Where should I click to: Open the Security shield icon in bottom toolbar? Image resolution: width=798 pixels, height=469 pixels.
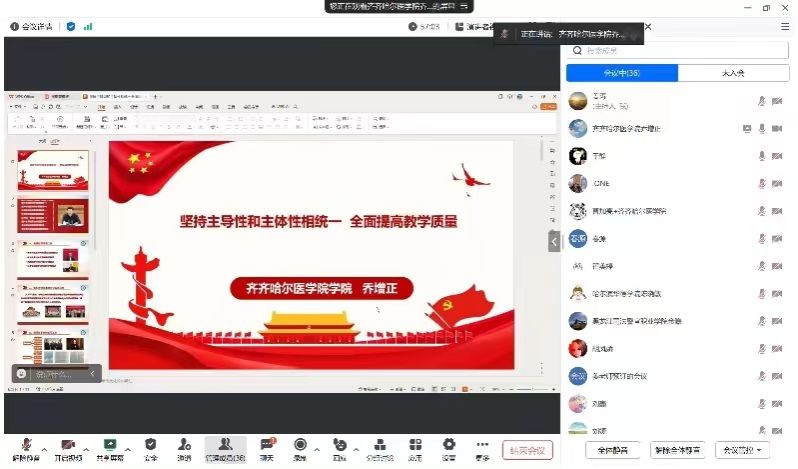[150, 445]
